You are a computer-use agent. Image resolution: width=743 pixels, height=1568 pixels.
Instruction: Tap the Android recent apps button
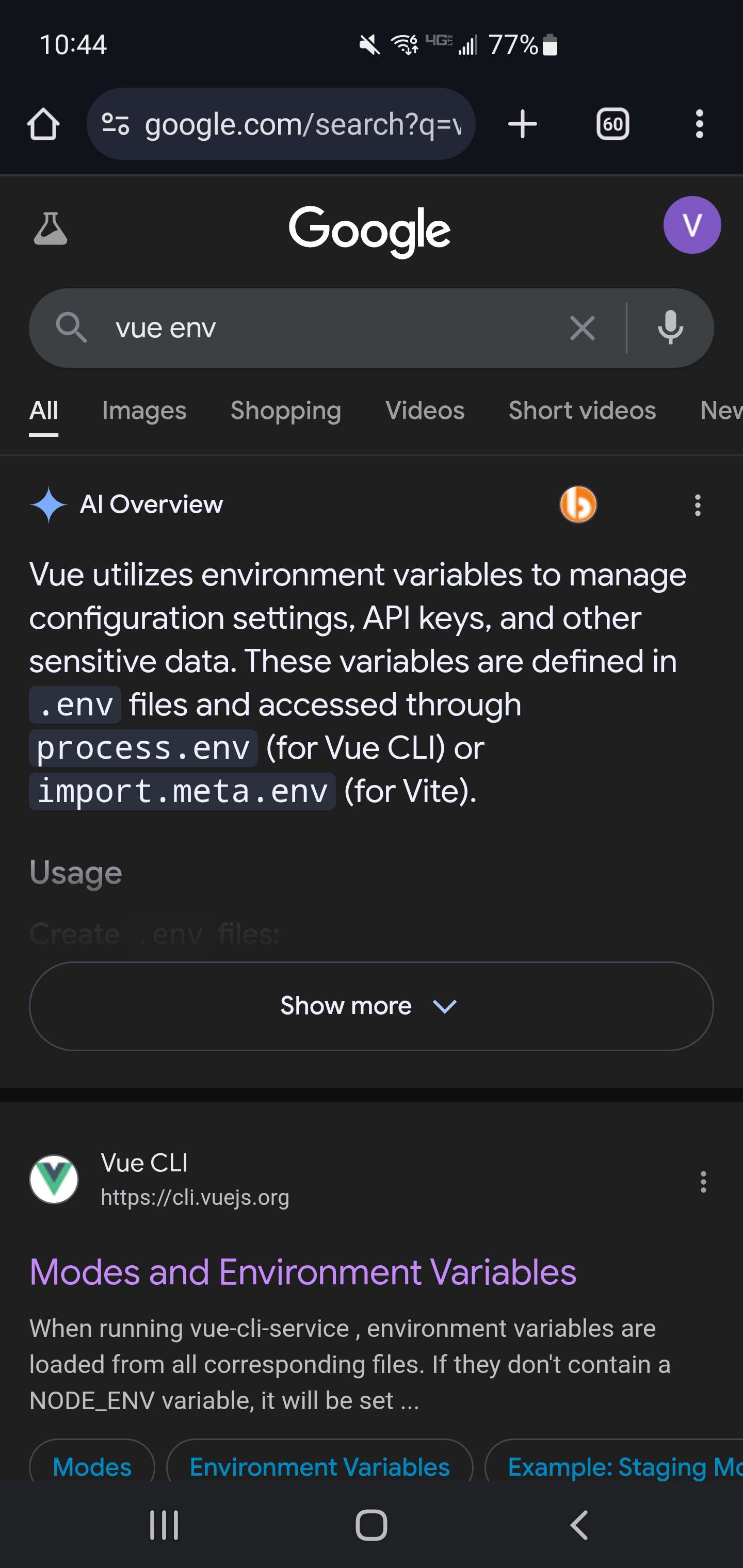(164, 1525)
